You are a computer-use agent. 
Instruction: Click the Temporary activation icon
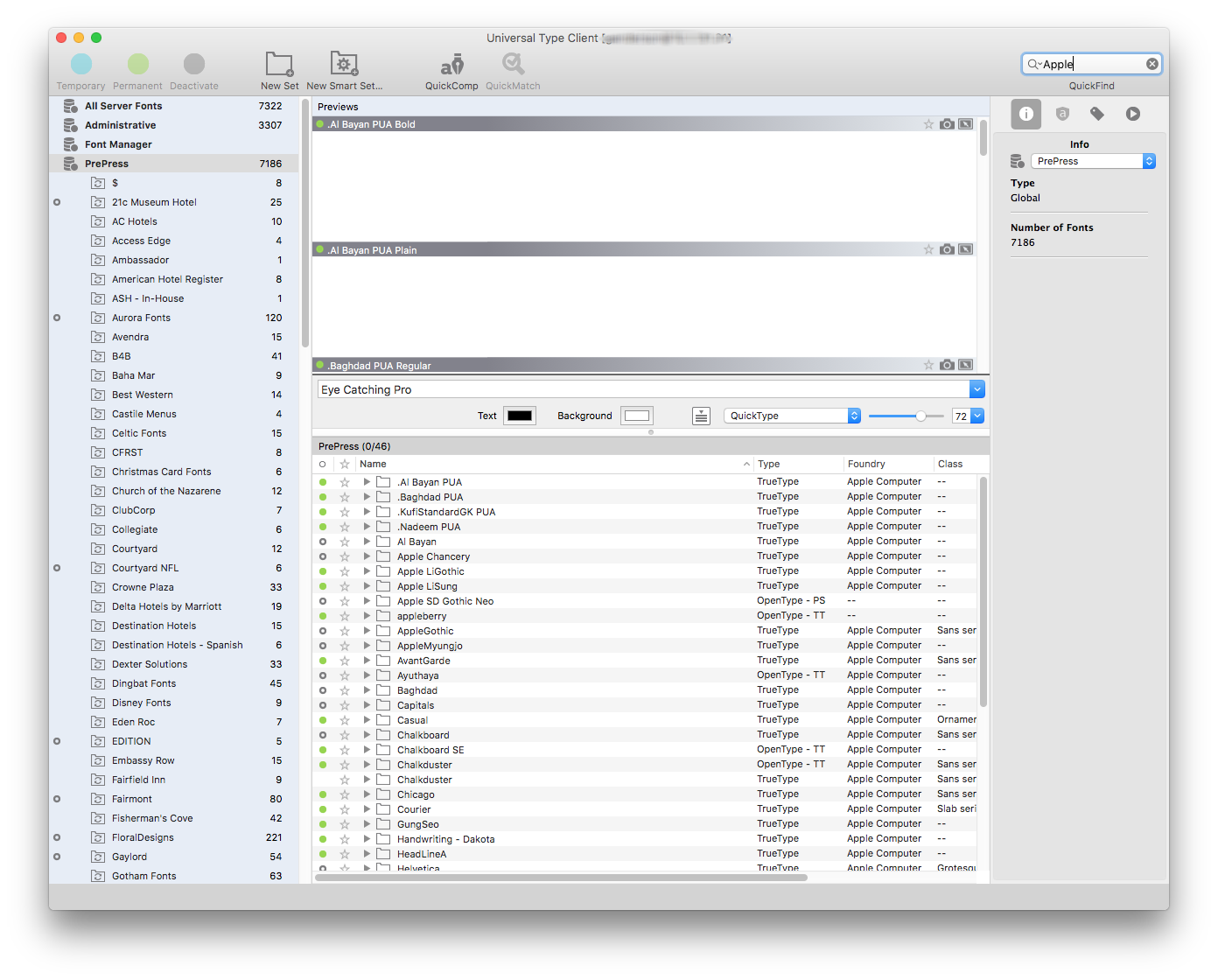click(81, 64)
